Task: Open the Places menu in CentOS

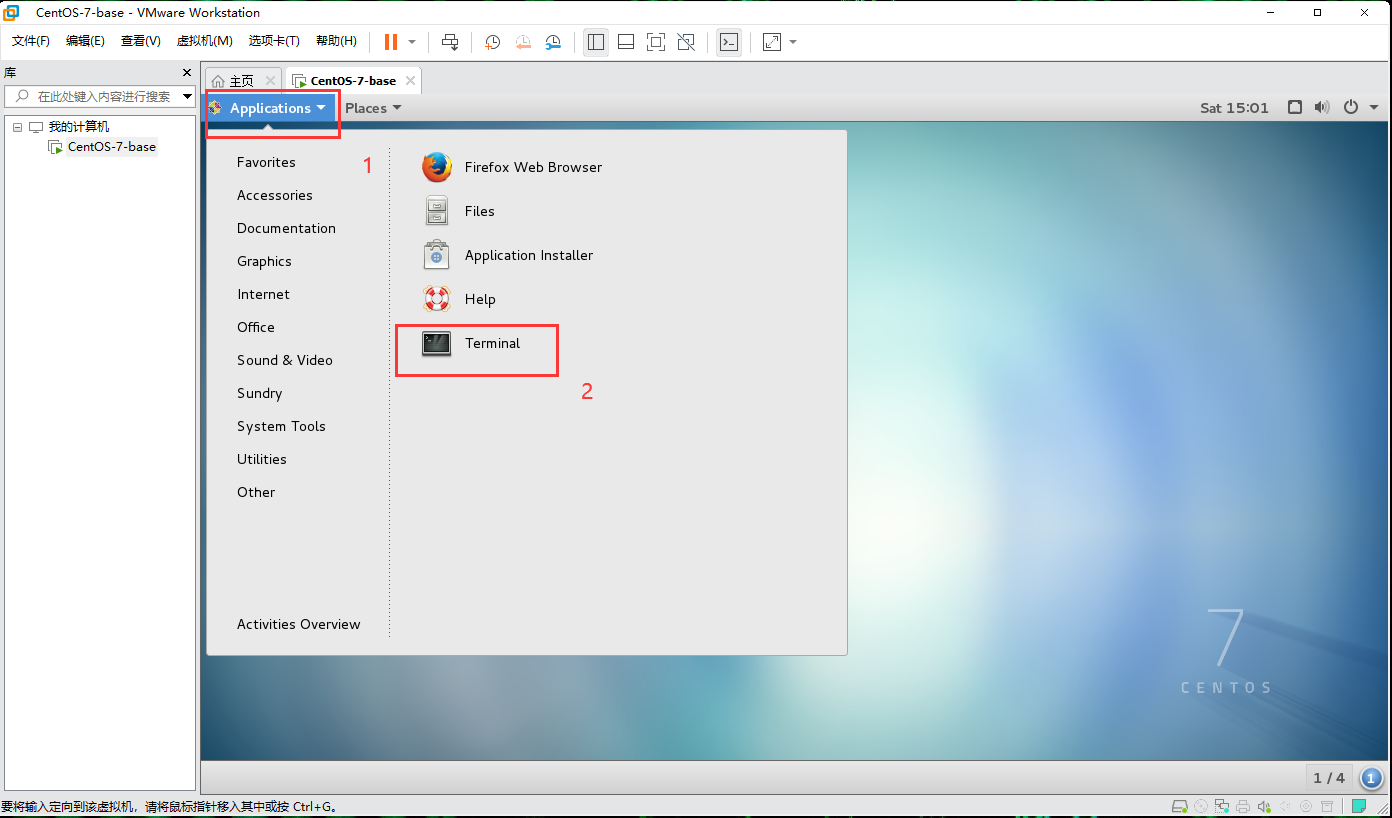Action: pyautogui.click(x=373, y=108)
